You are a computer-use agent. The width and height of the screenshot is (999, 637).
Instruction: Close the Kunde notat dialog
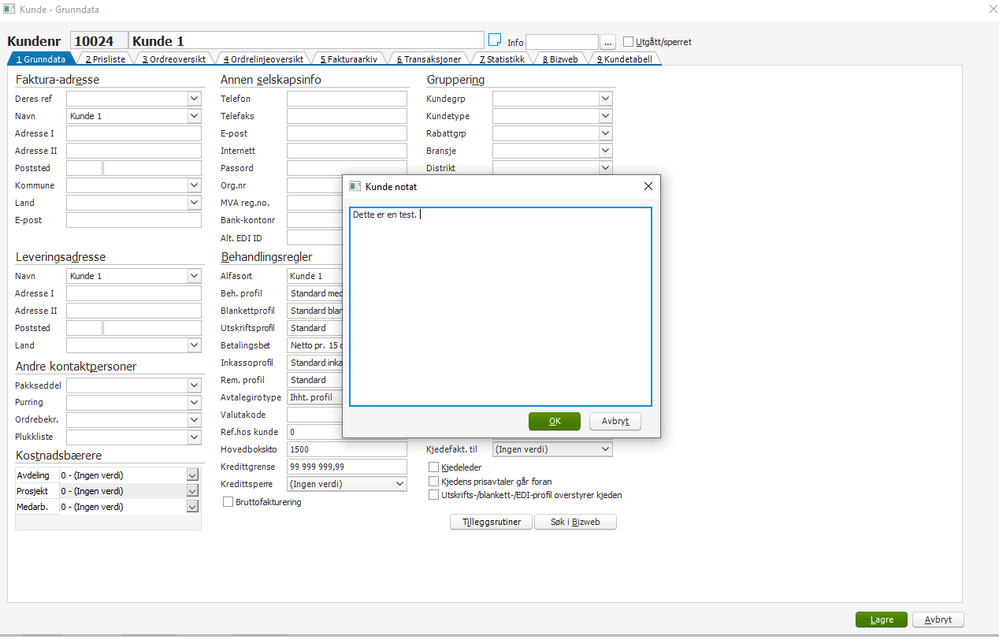pyautogui.click(x=648, y=186)
